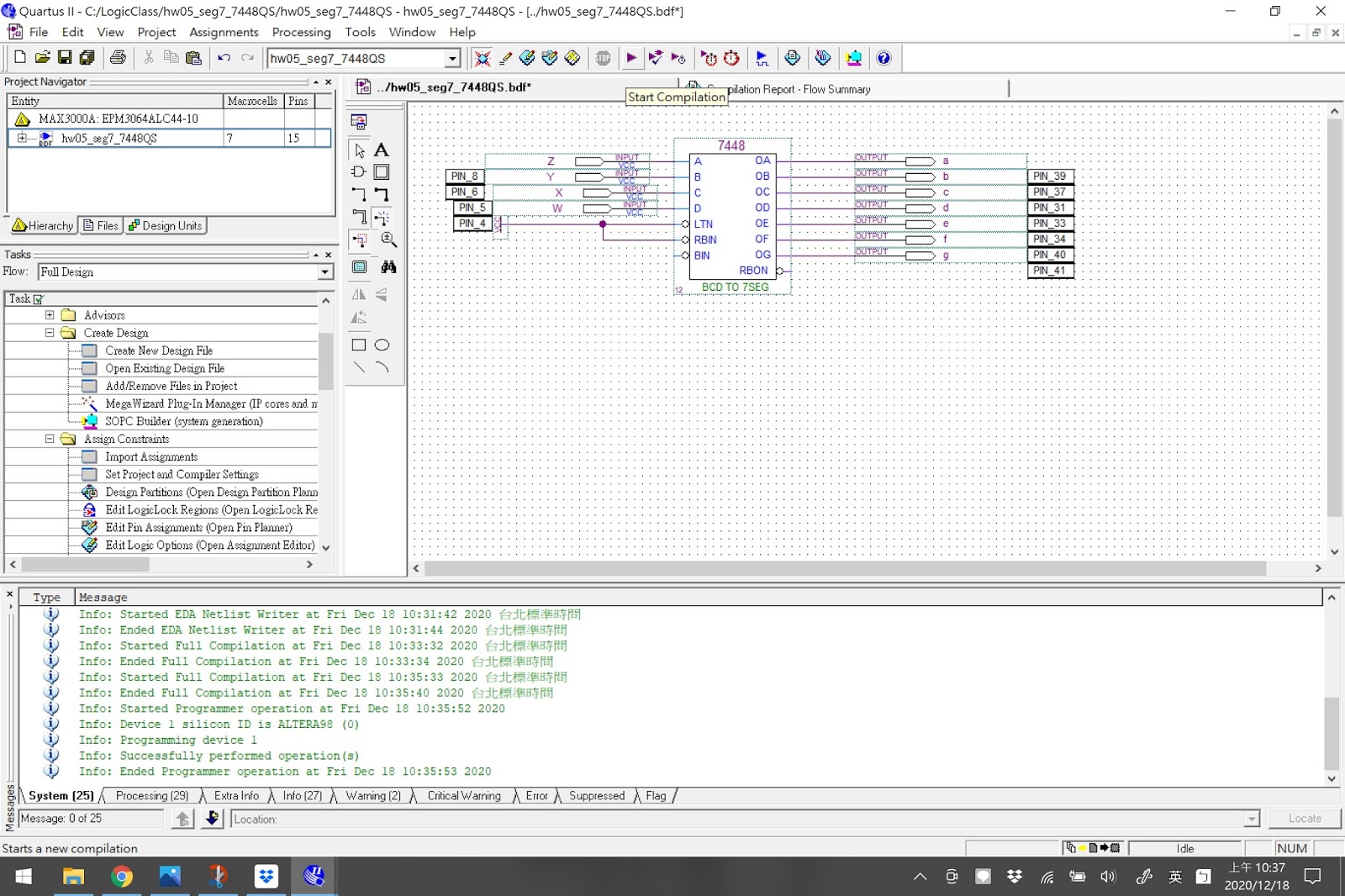The image size is (1345, 896).
Task: Switch to the Files tab in Project Navigator
Action: coord(101,225)
